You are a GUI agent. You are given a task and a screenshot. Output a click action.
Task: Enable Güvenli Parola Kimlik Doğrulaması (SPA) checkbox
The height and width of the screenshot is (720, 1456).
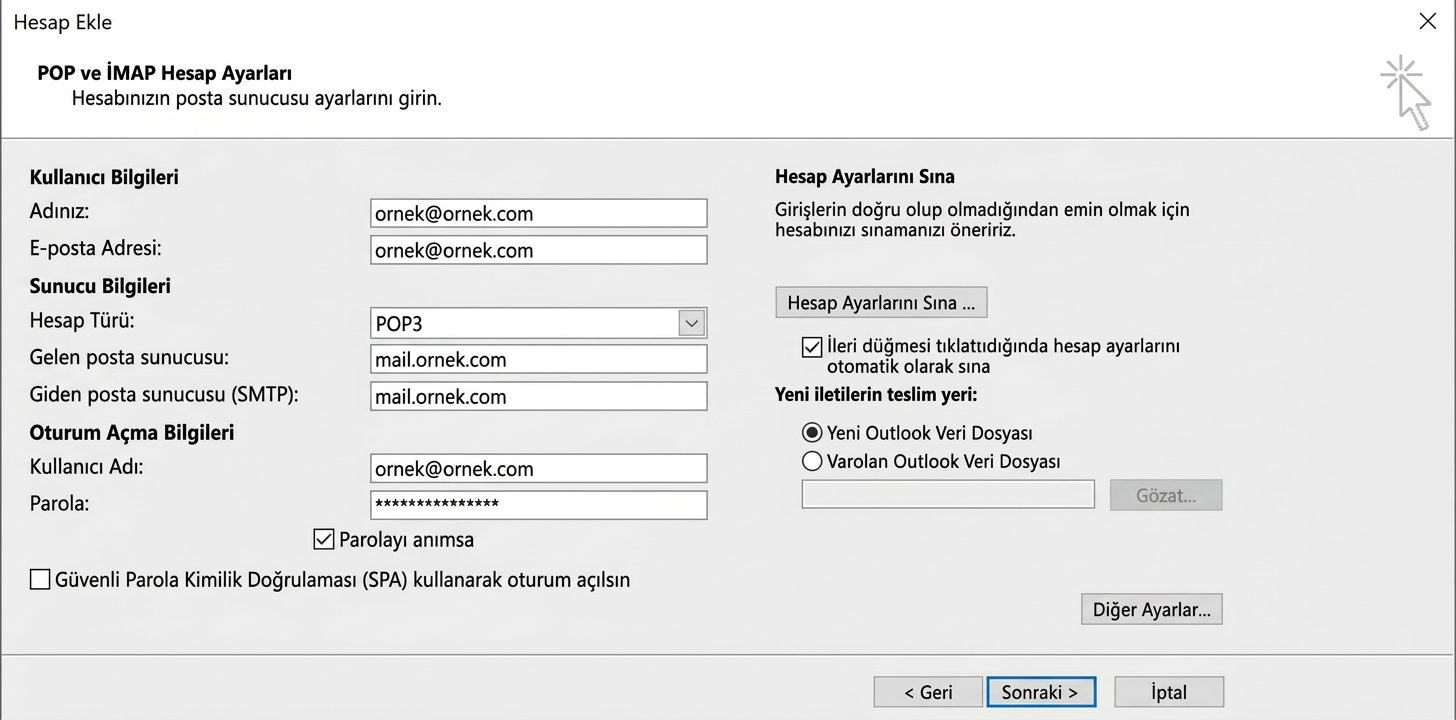click(40, 579)
